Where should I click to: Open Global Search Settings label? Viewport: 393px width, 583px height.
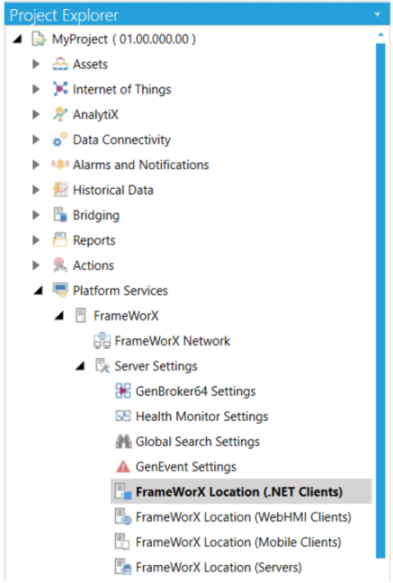pyautogui.click(x=198, y=442)
